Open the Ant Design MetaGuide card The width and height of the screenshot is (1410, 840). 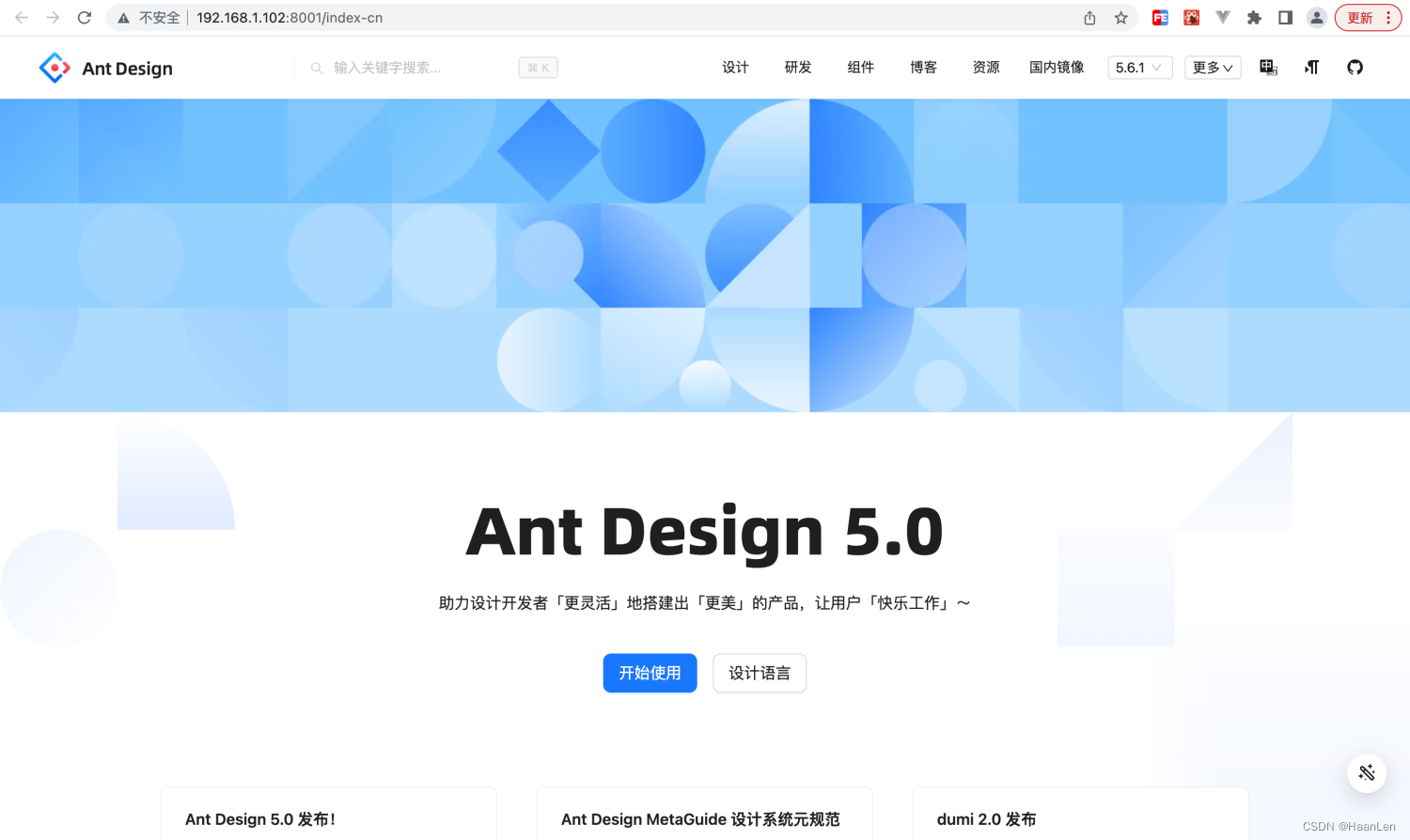tap(705, 814)
